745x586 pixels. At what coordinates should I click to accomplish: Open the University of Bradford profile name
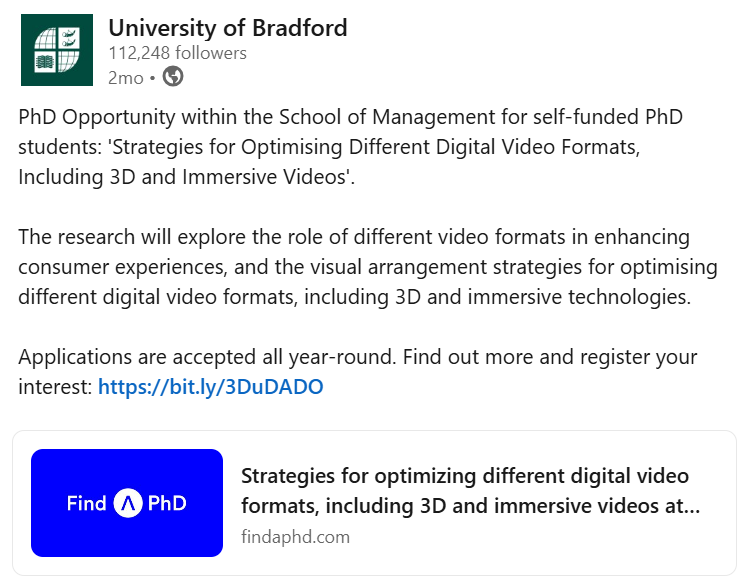[x=228, y=28]
